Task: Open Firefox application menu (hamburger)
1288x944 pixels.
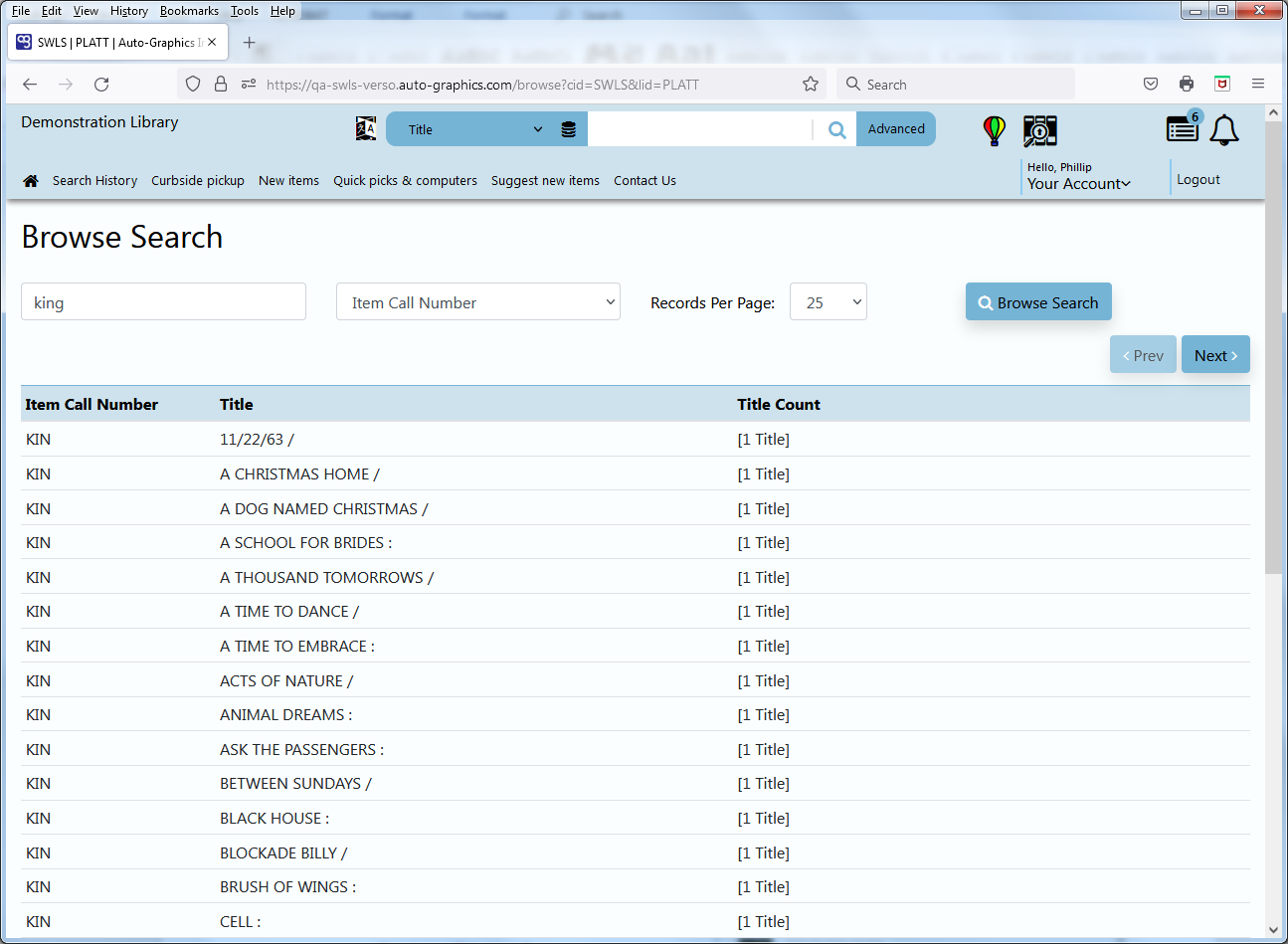Action: (x=1258, y=85)
